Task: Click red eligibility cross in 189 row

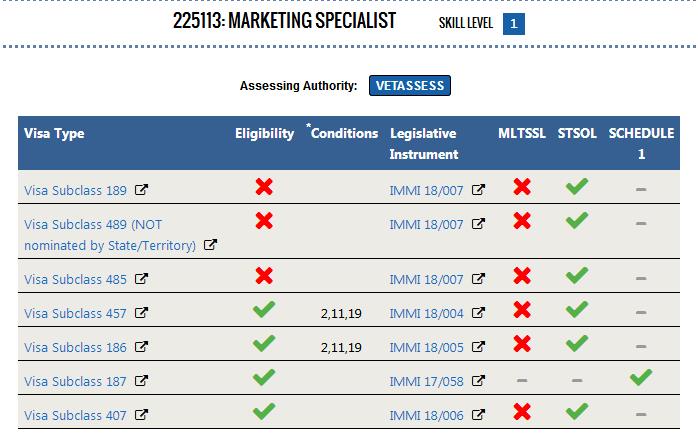Action: tap(264, 187)
